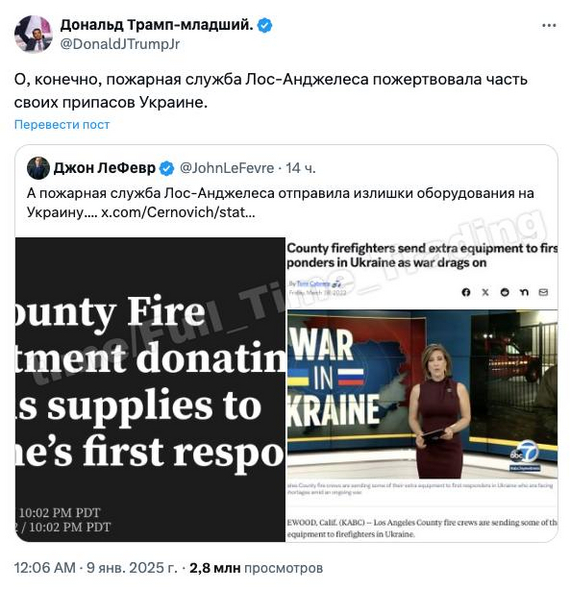The width and height of the screenshot is (570, 590).
Task: Click the @DonaldJTrumpJr handle
Action: [x=120, y=44]
